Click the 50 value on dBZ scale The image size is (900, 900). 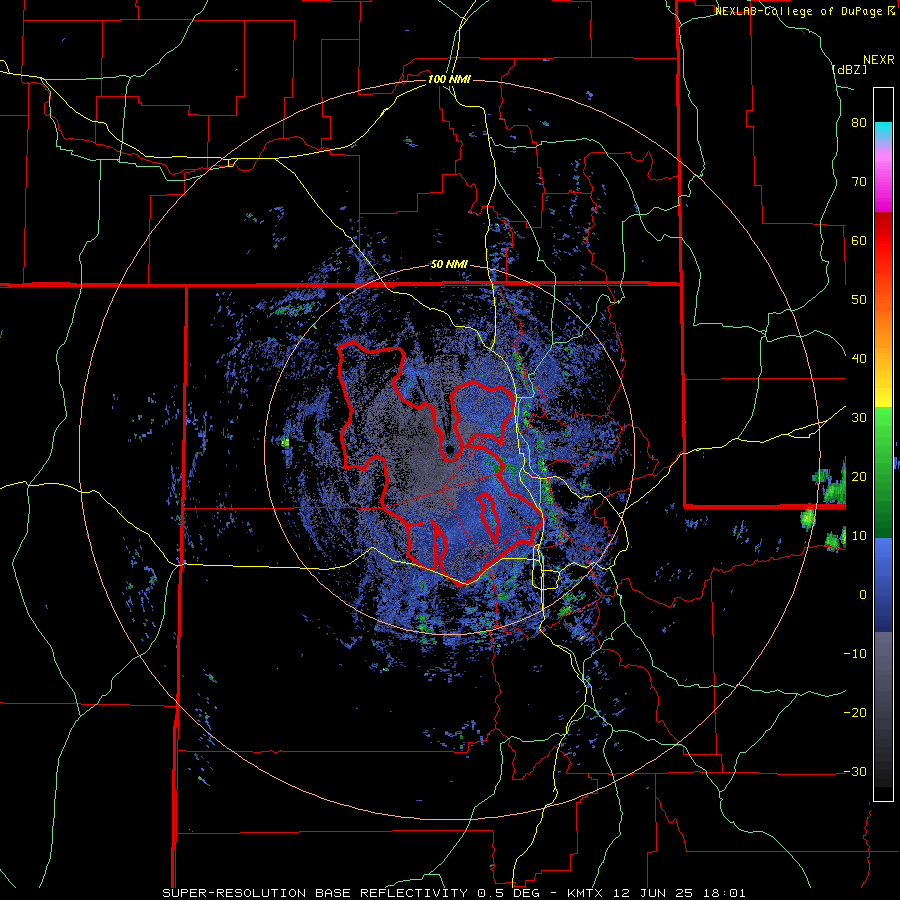coord(859,300)
